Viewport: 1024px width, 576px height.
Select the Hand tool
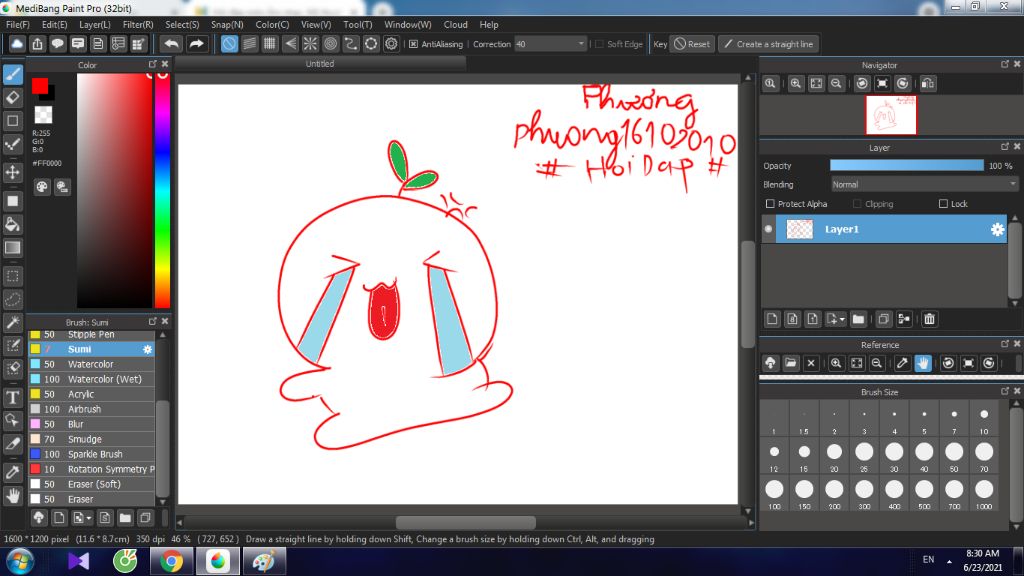tap(12, 496)
